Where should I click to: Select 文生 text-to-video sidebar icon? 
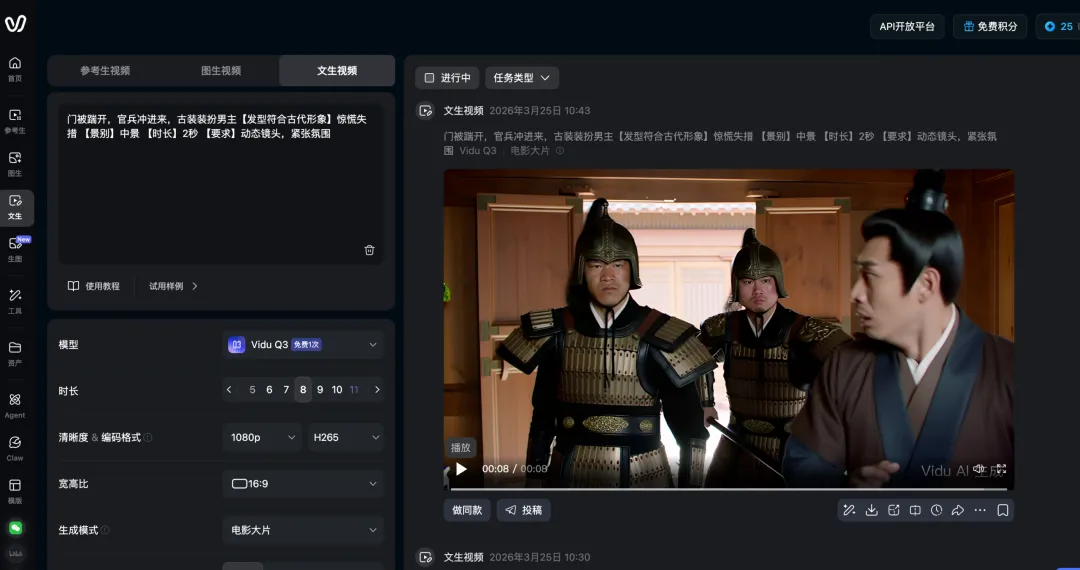(15, 207)
